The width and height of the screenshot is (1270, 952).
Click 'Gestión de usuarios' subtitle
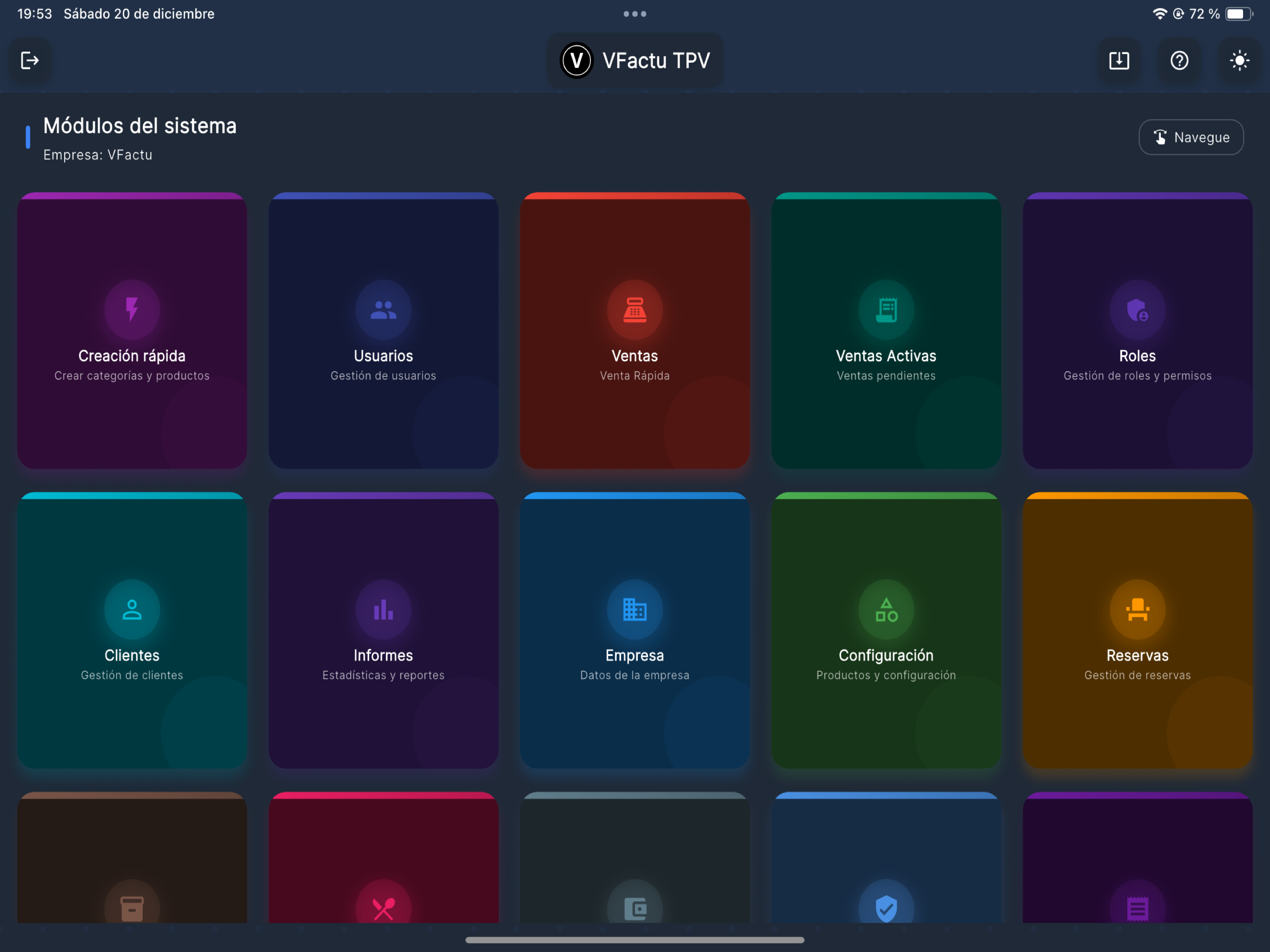tap(384, 376)
